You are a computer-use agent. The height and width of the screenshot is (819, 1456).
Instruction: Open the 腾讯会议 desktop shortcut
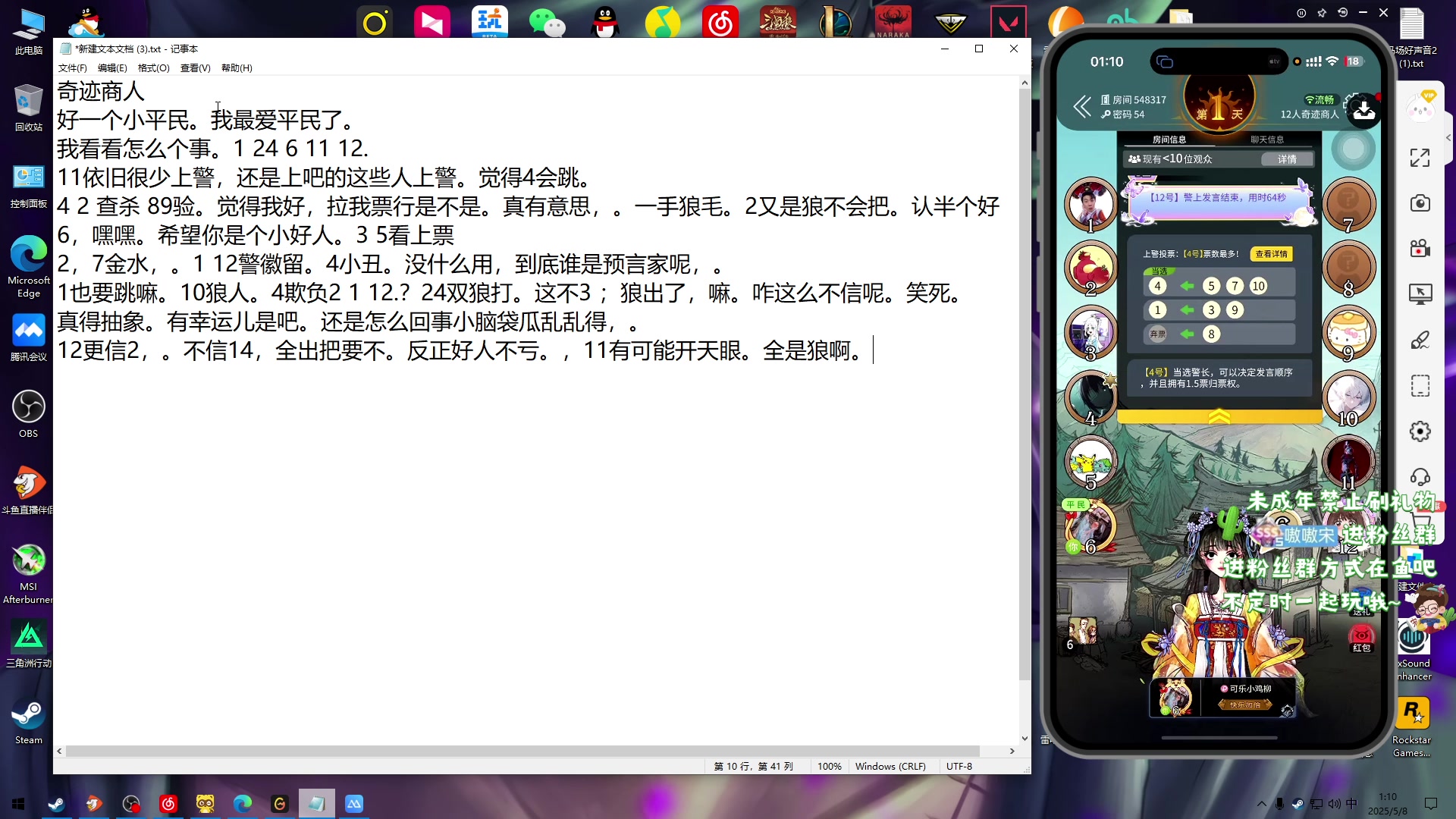tap(29, 338)
